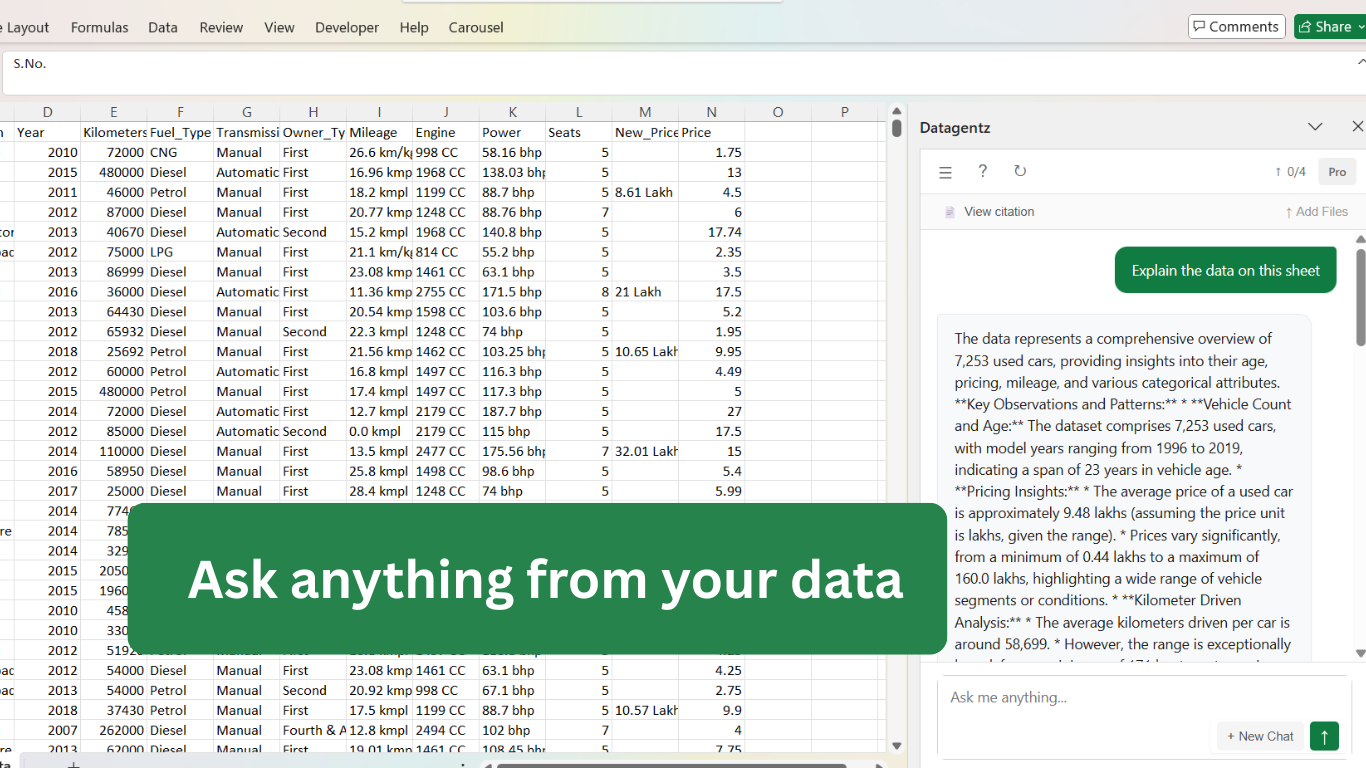Screen dimensions: 1366x768
Task: Switch to the Developer tab
Action: point(346,27)
